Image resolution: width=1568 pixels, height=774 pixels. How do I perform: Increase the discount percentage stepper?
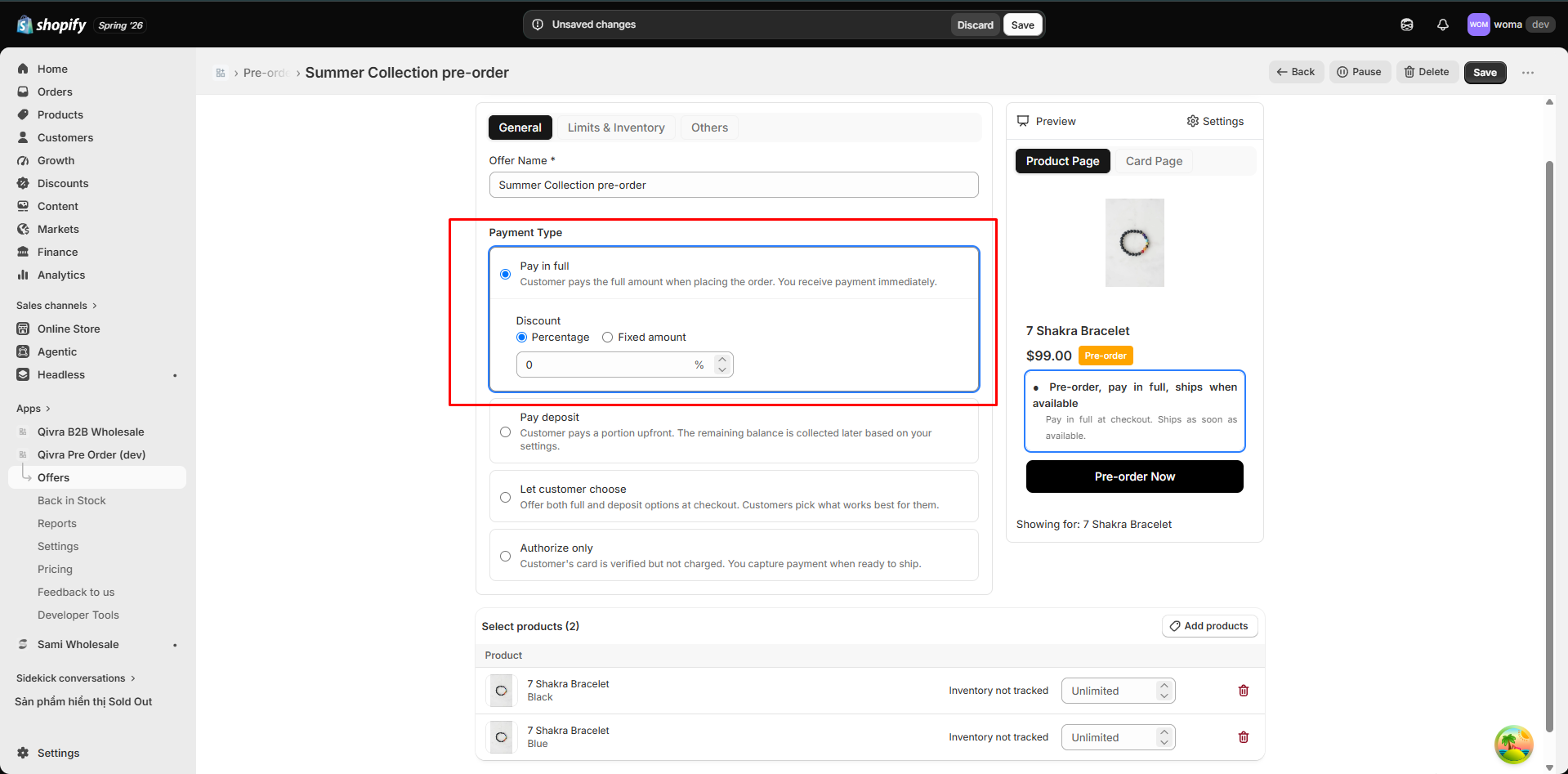pyautogui.click(x=721, y=360)
